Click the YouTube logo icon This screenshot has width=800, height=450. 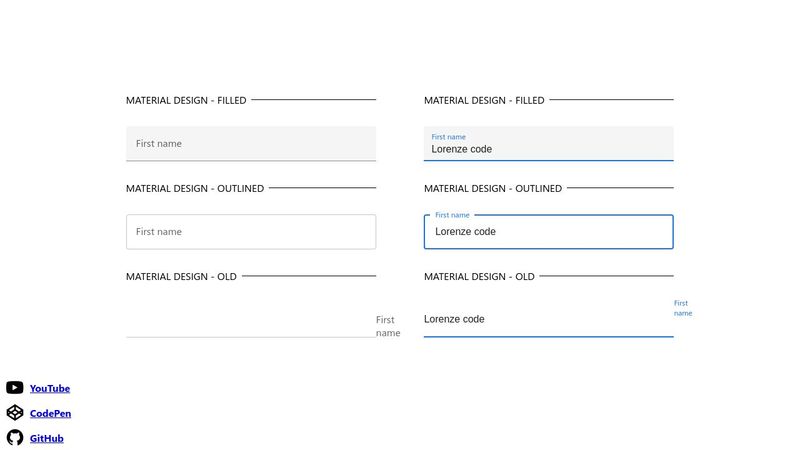click(x=14, y=388)
